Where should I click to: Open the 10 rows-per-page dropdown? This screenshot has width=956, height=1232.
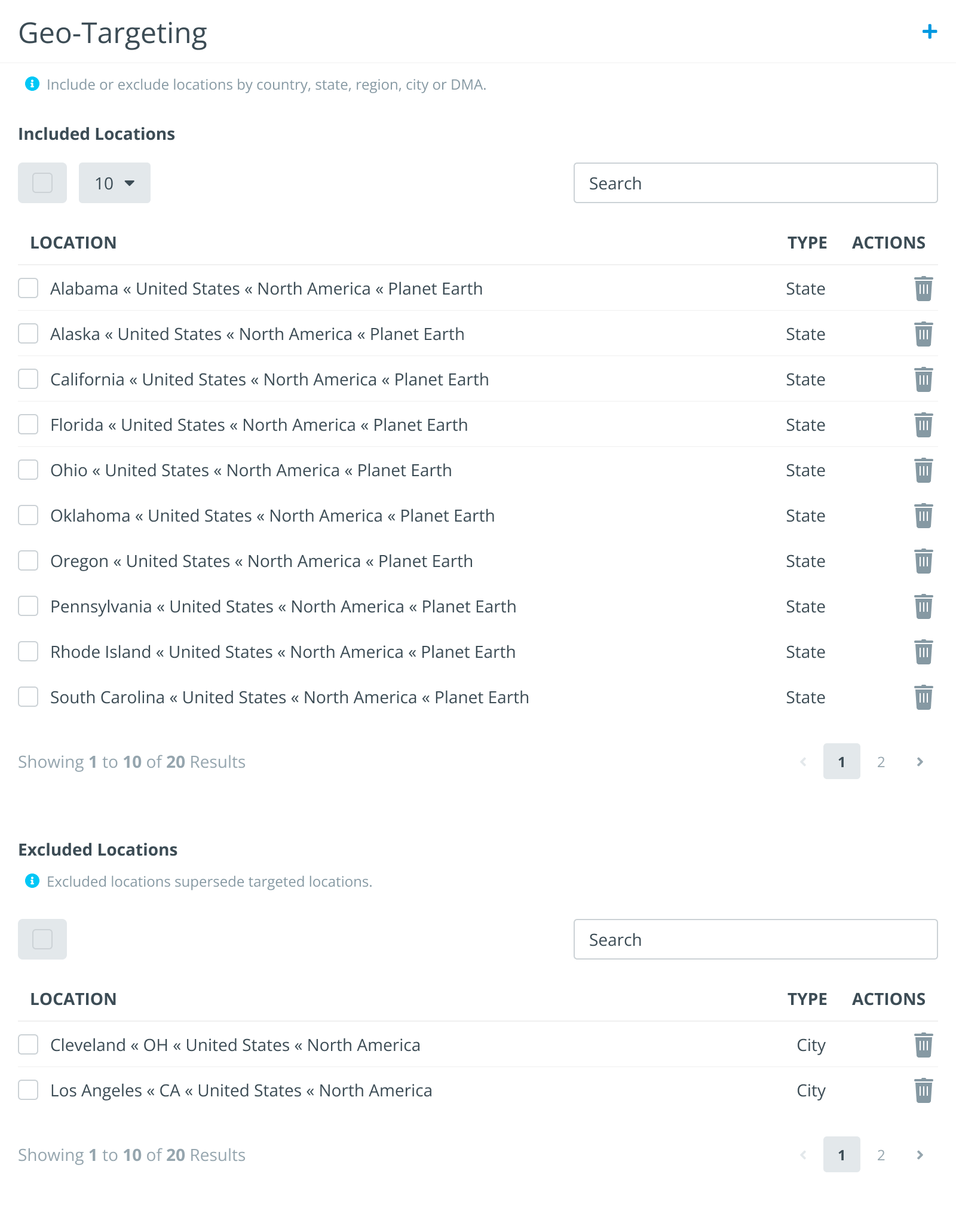tap(115, 183)
